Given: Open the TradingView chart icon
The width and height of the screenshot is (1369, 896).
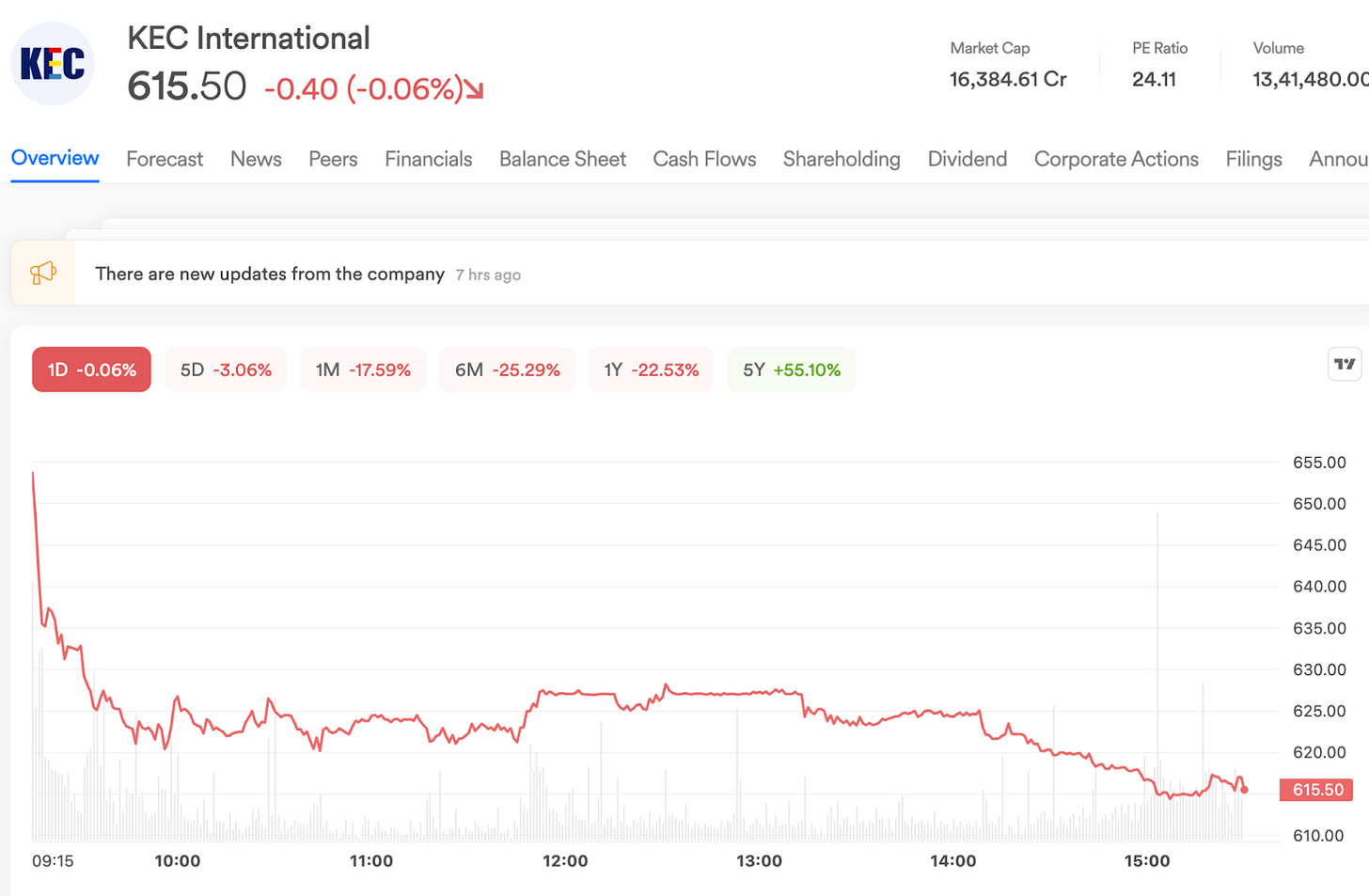Looking at the screenshot, I should pyautogui.click(x=1345, y=364).
